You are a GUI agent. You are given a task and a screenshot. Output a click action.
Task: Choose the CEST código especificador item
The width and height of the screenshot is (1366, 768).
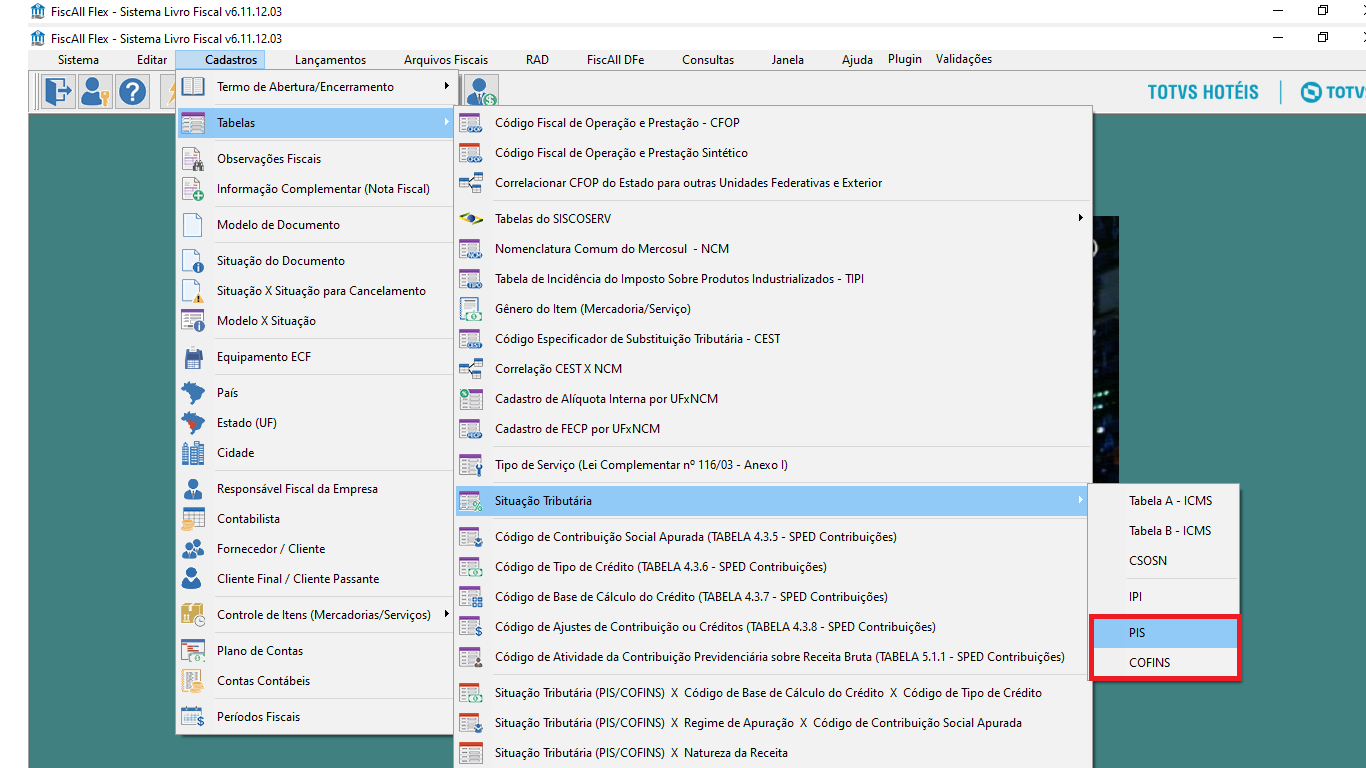pos(772,339)
